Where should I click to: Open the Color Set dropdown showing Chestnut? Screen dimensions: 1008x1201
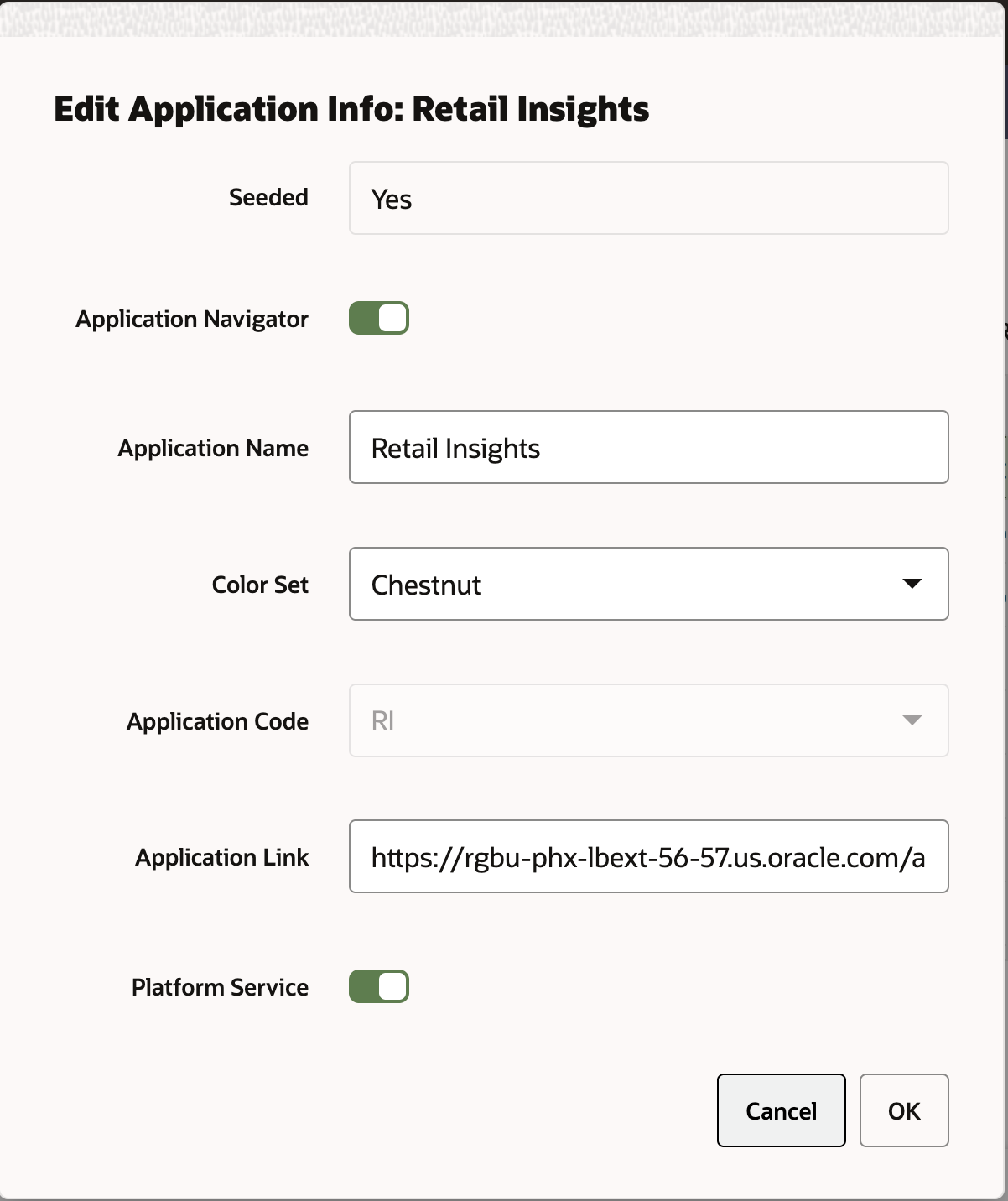(648, 584)
